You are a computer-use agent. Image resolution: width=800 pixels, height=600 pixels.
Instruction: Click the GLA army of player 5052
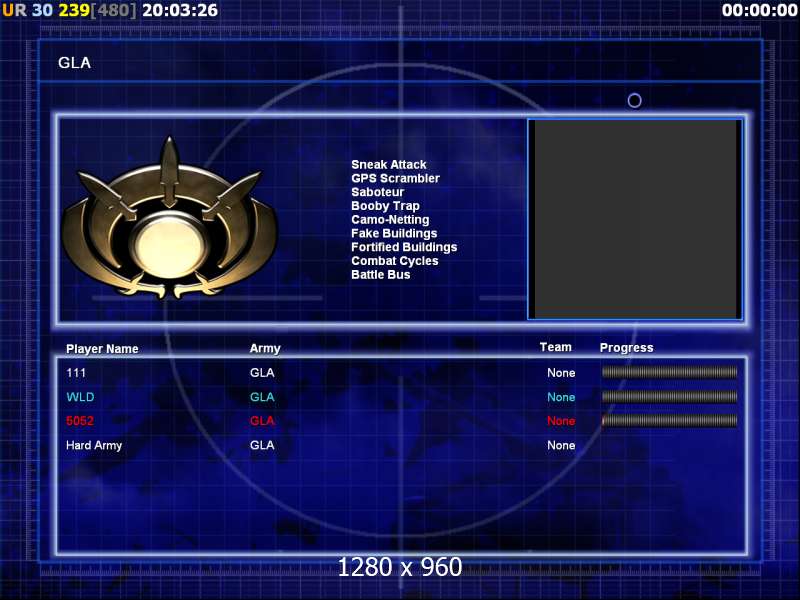(x=262, y=421)
